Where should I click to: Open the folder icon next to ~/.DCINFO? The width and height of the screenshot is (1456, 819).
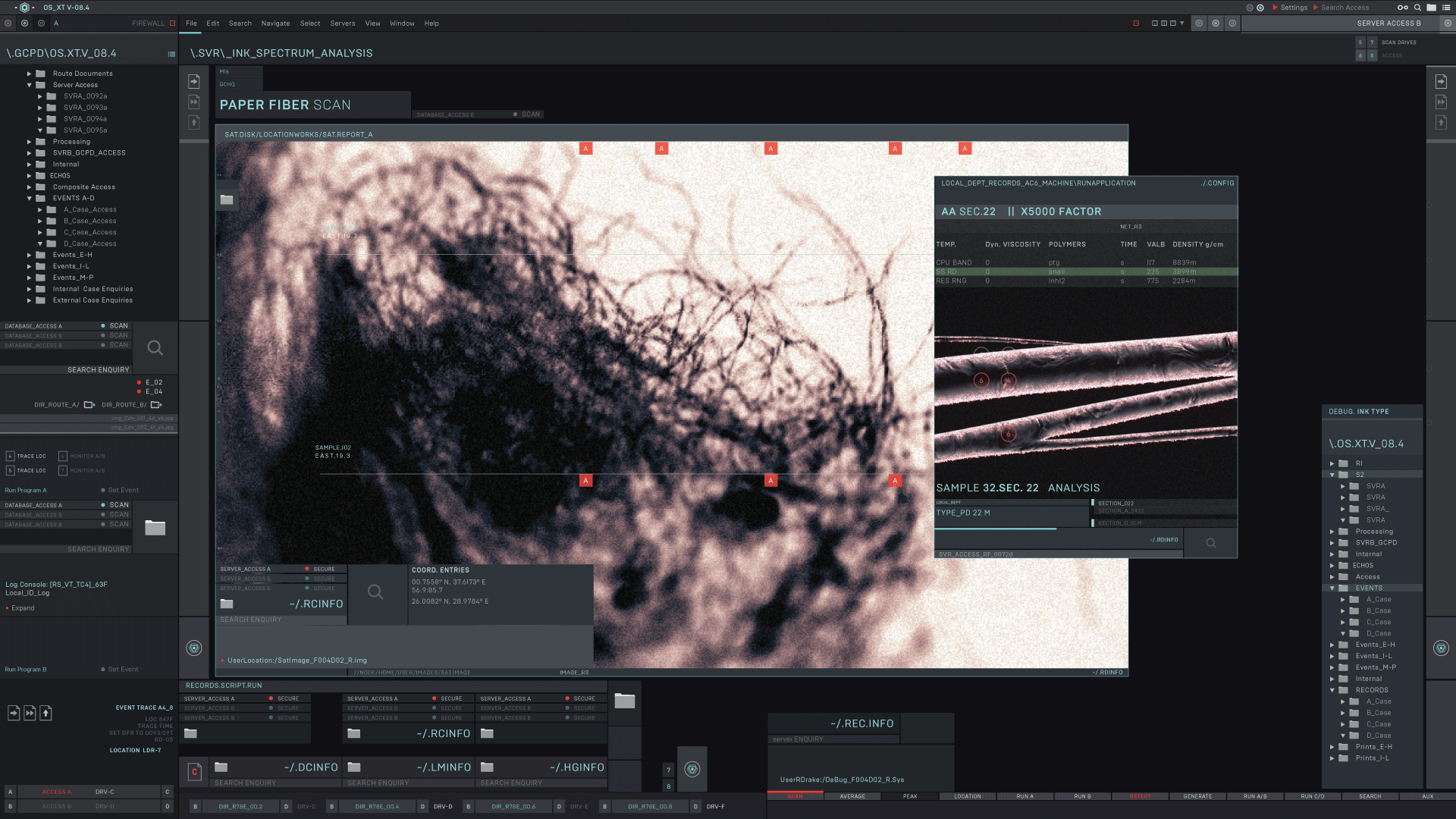coord(221,767)
